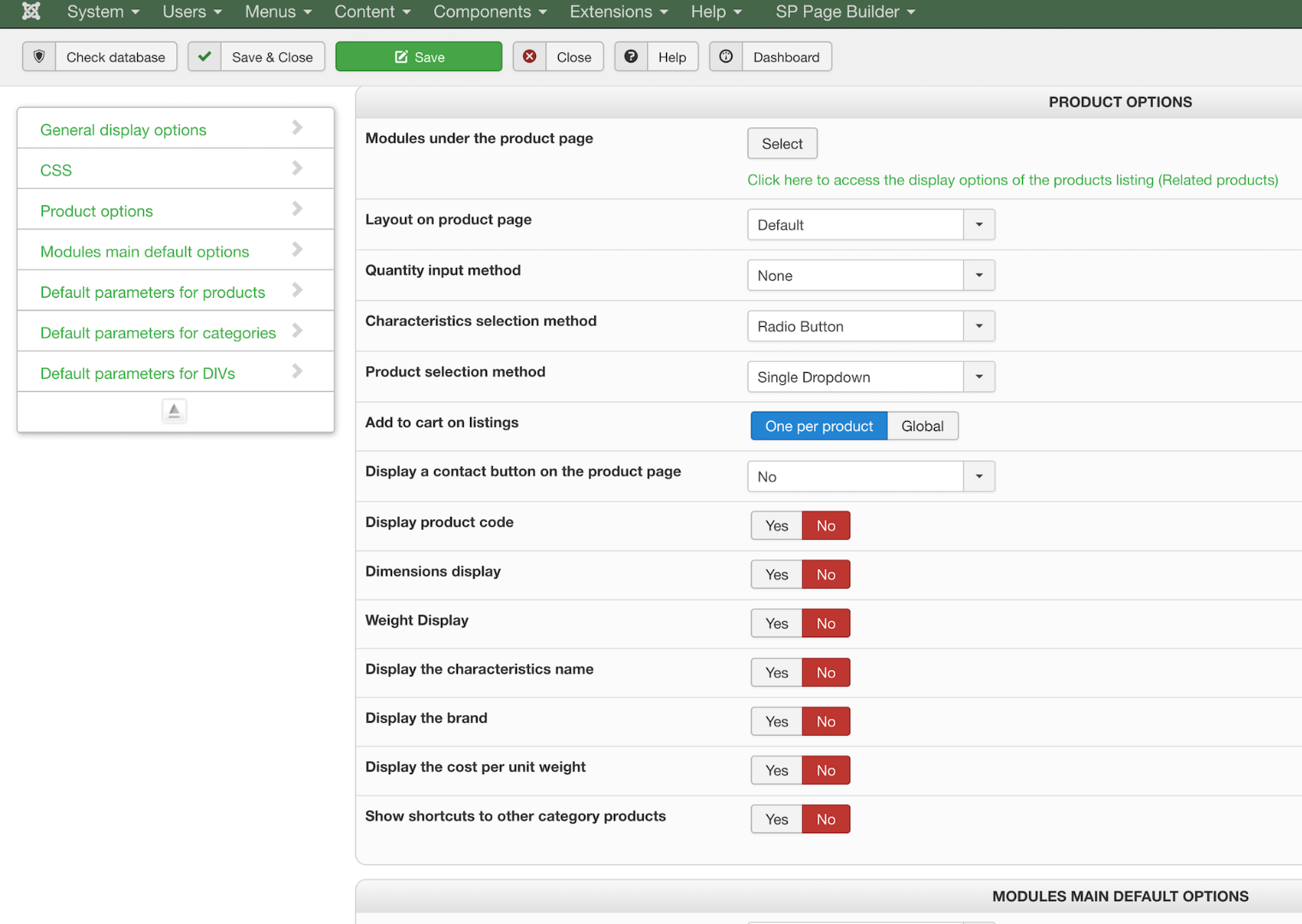Enable Yes for Display product code
Screen dimensions: 1302x924
pos(776,525)
